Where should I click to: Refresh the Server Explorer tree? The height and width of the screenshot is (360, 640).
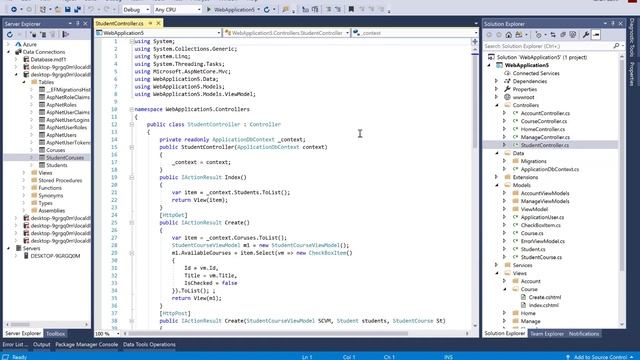coord(10,35)
